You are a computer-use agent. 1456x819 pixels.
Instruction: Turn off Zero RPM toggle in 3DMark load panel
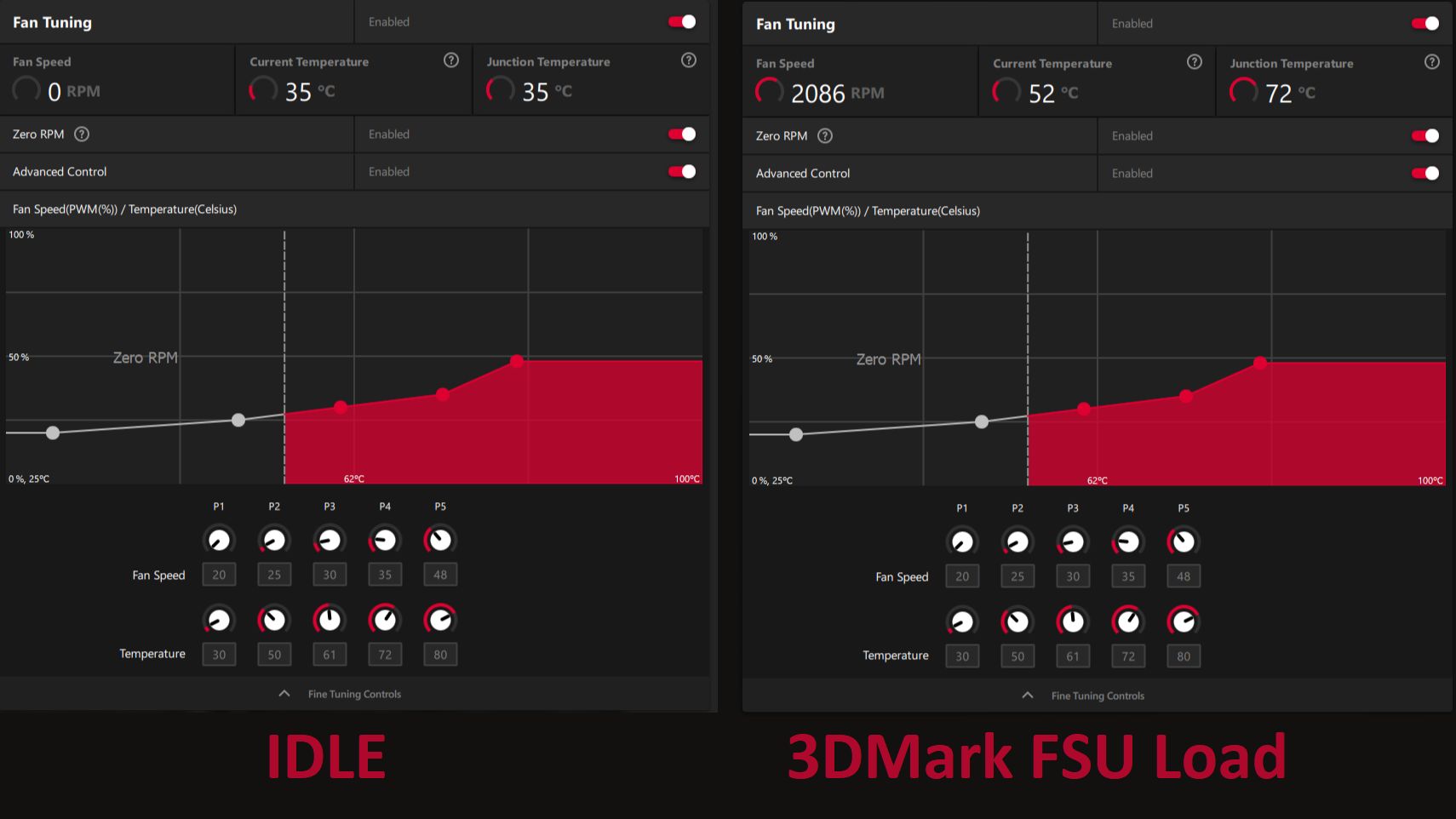(1425, 136)
